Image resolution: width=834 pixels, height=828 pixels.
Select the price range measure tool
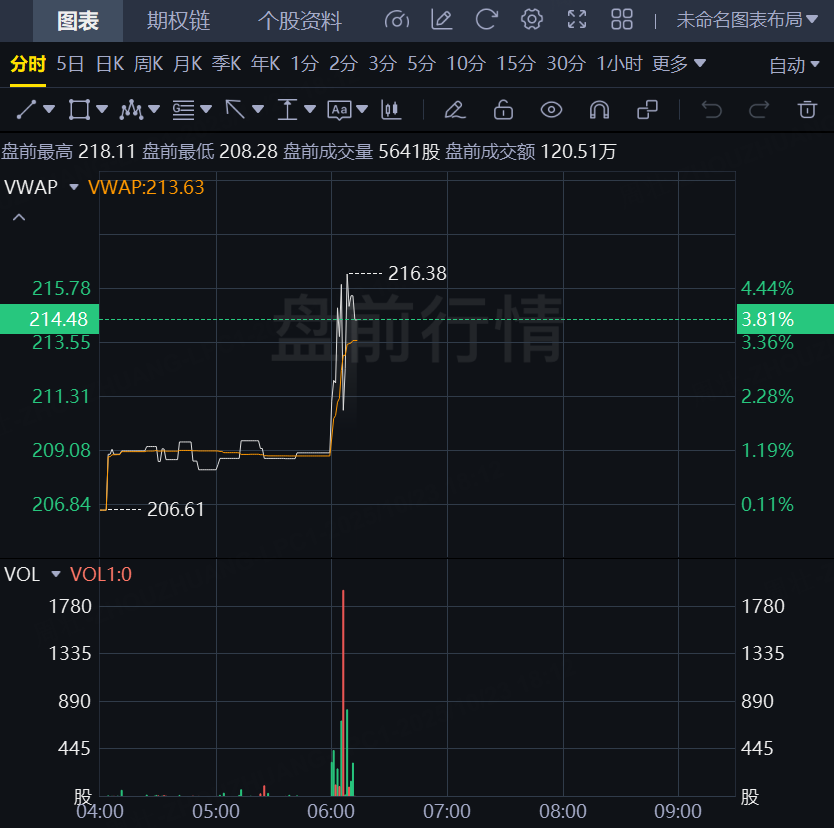click(x=287, y=110)
